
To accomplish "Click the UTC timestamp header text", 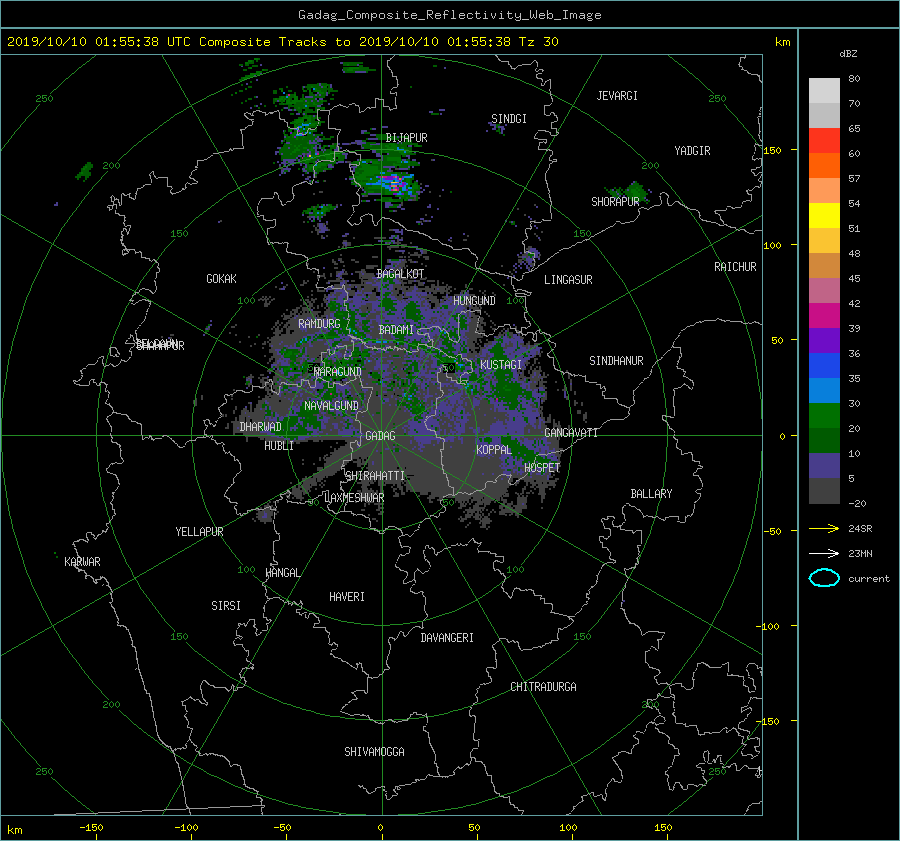I will [282, 42].
